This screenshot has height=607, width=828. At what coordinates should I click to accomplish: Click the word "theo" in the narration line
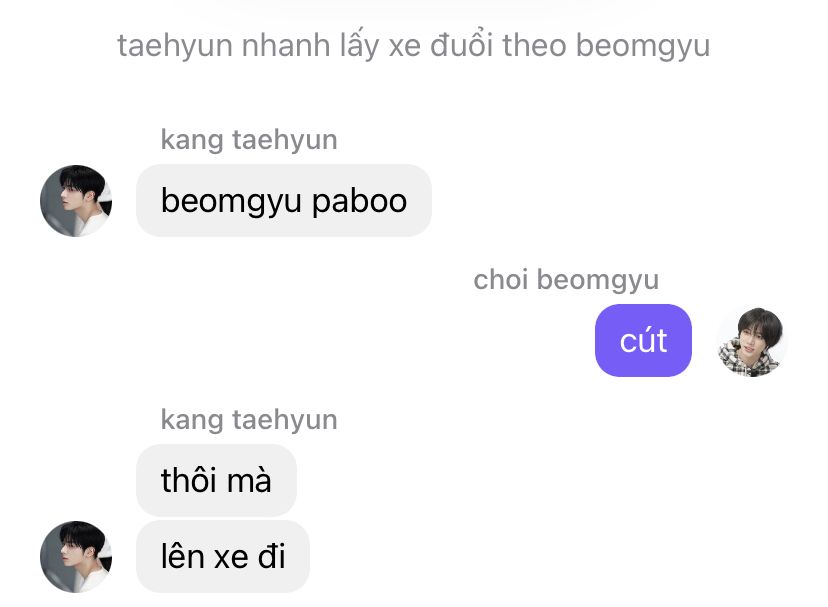coord(534,45)
